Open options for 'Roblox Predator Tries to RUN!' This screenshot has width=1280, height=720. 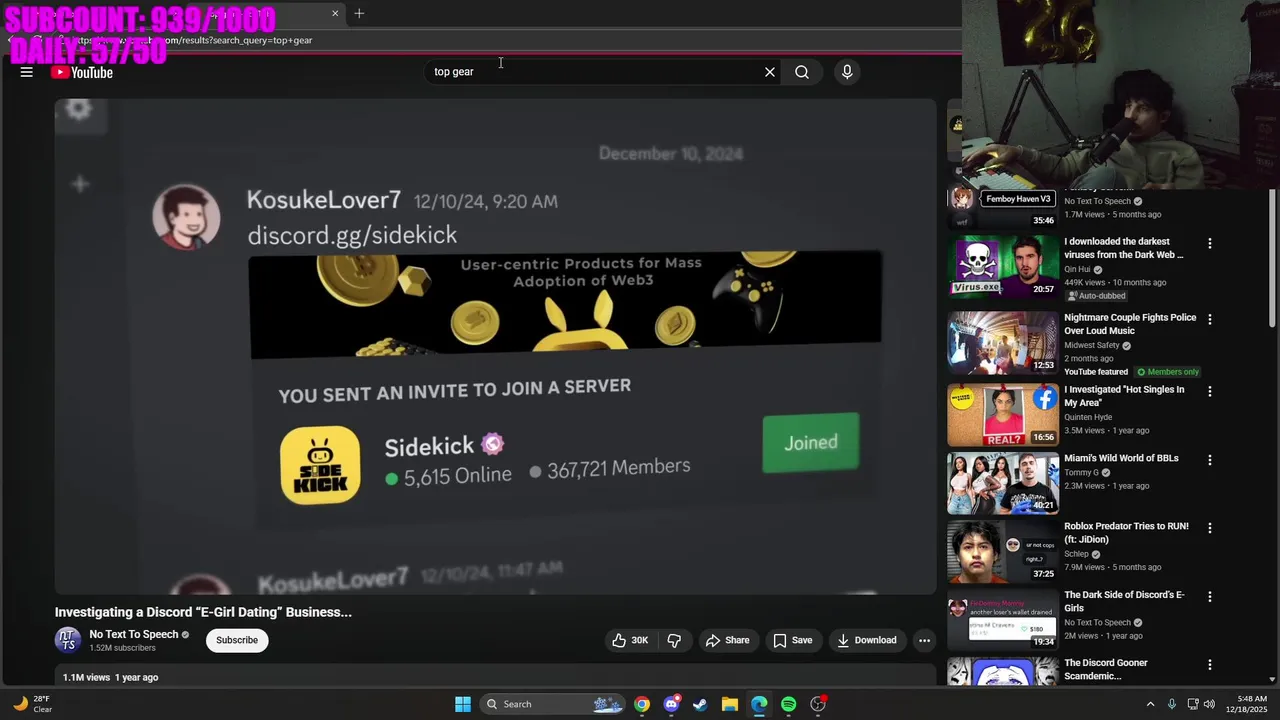pyautogui.click(x=1210, y=528)
